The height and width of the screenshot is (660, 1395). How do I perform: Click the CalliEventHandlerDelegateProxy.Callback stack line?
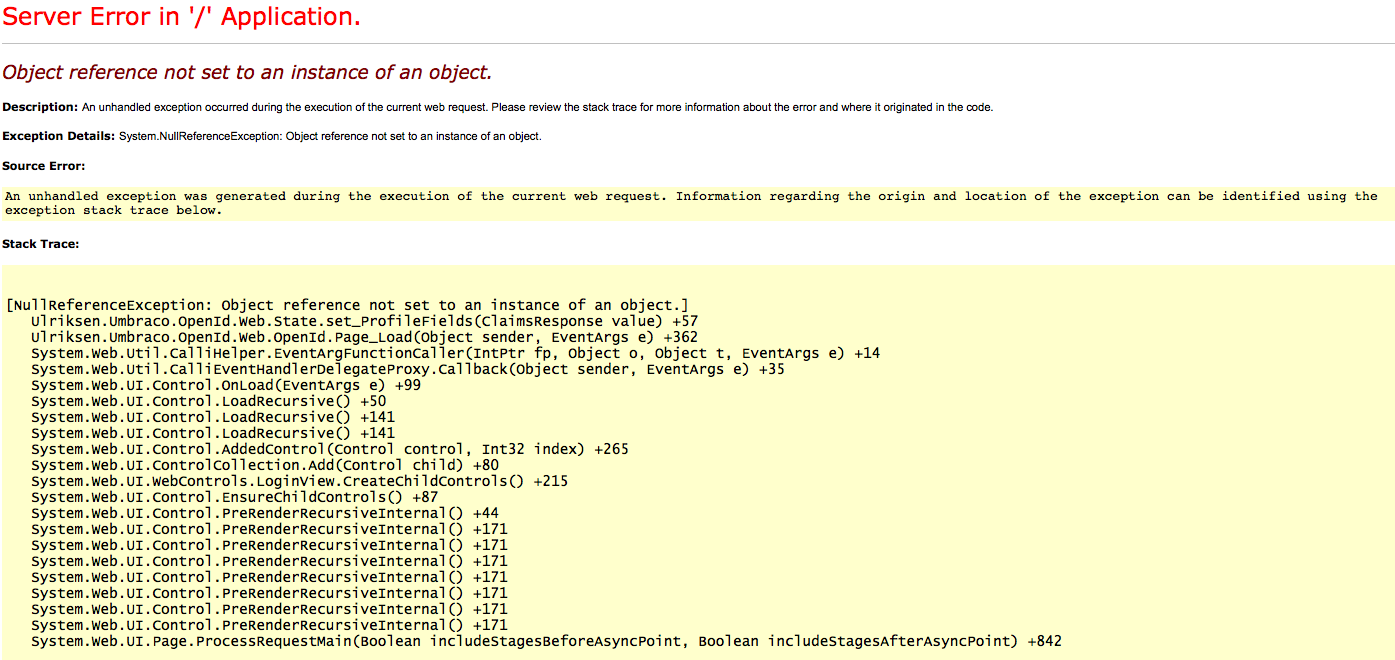(x=407, y=369)
